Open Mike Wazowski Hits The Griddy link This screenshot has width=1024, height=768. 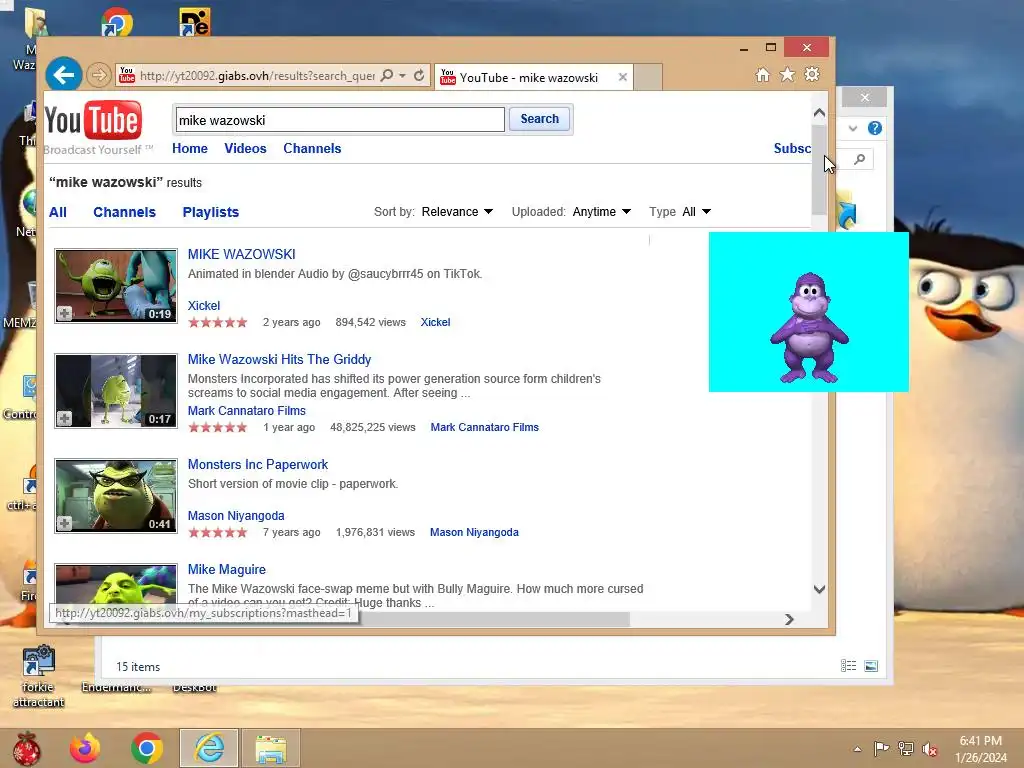tap(279, 359)
